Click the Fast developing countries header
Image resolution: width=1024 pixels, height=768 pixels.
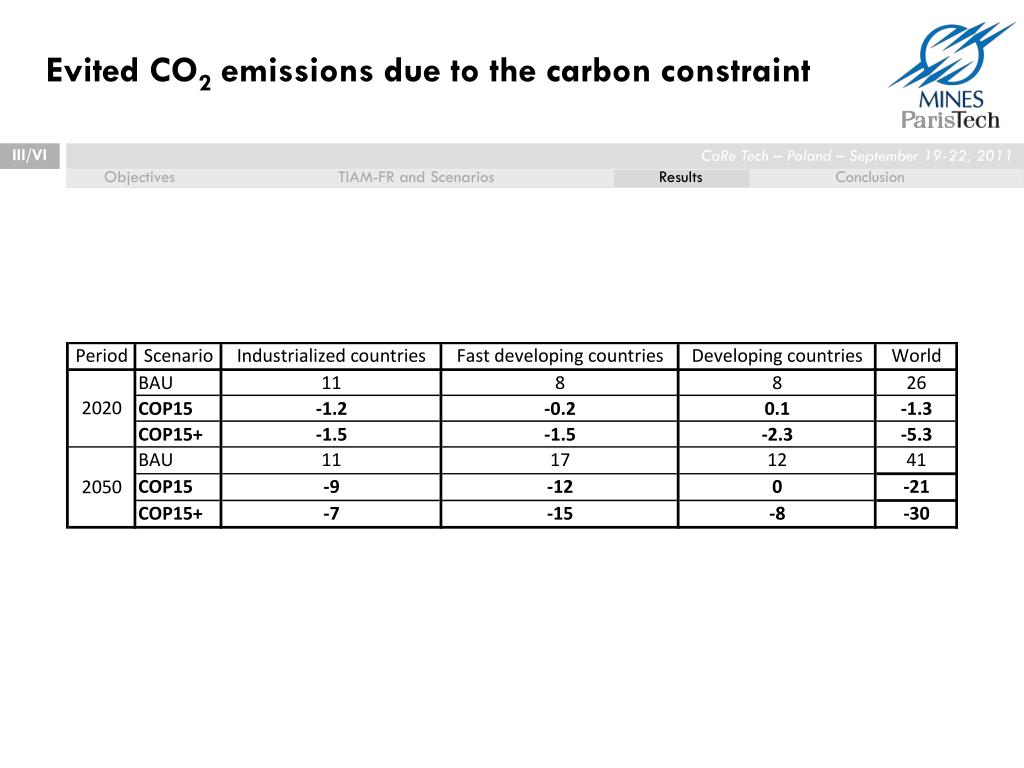click(x=560, y=356)
